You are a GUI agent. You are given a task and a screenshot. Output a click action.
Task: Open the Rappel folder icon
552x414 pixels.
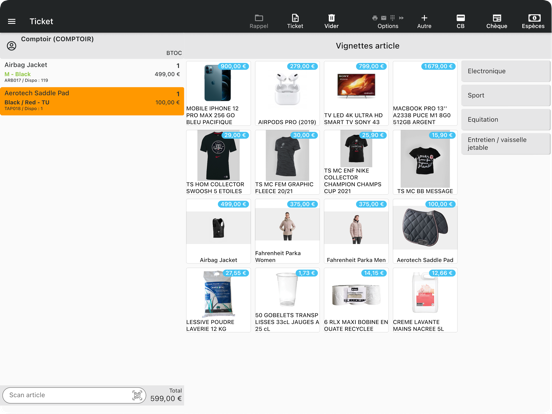(259, 21)
